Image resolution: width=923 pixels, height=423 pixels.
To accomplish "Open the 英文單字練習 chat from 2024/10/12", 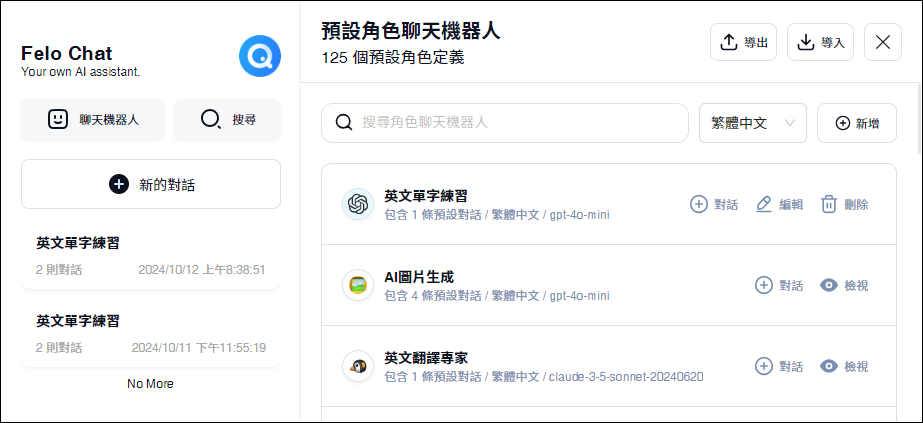I will 151,255.
